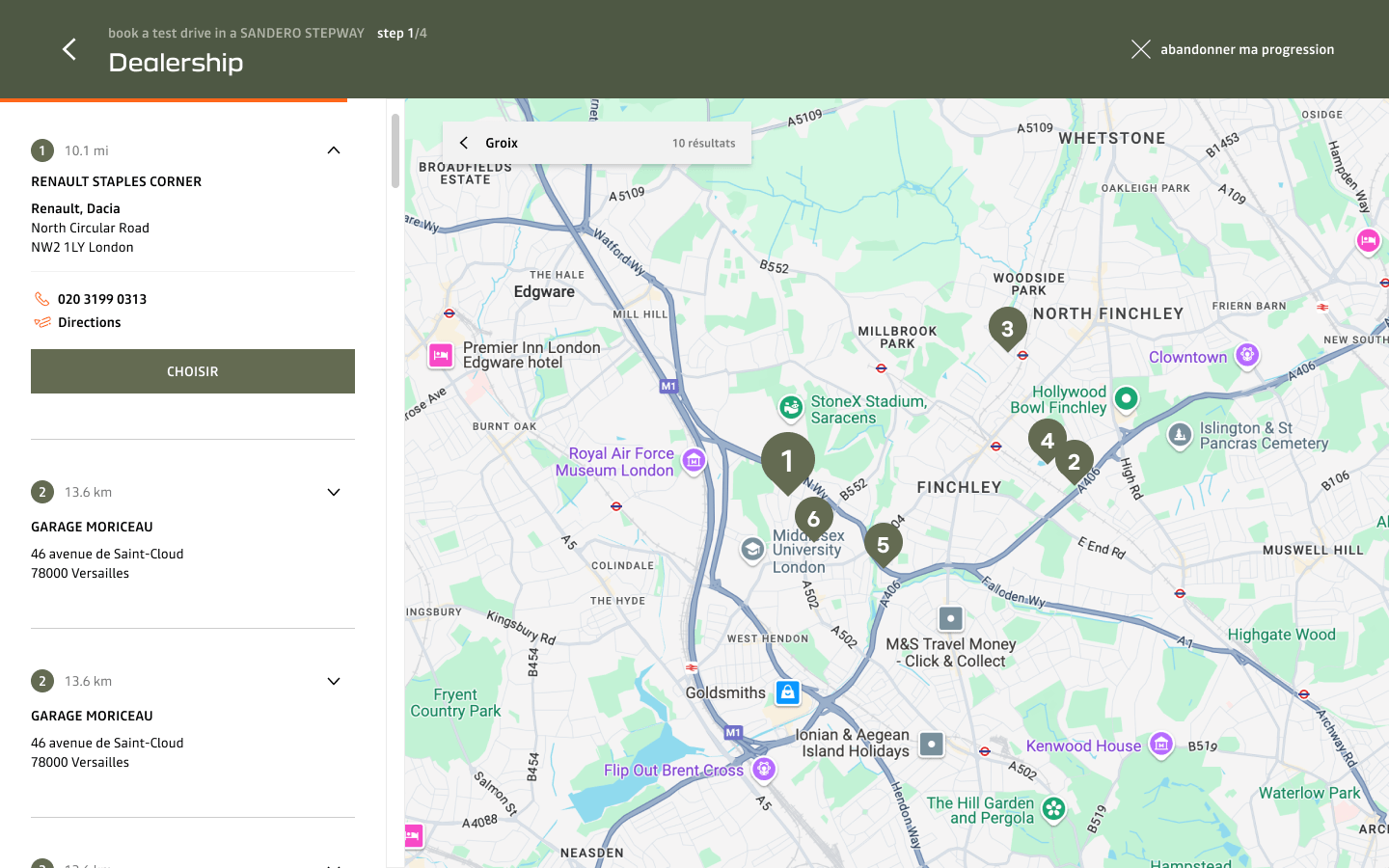The height and width of the screenshot is (868, 1389).
Task: Select map marker 1
Action: tap(787, 462)
